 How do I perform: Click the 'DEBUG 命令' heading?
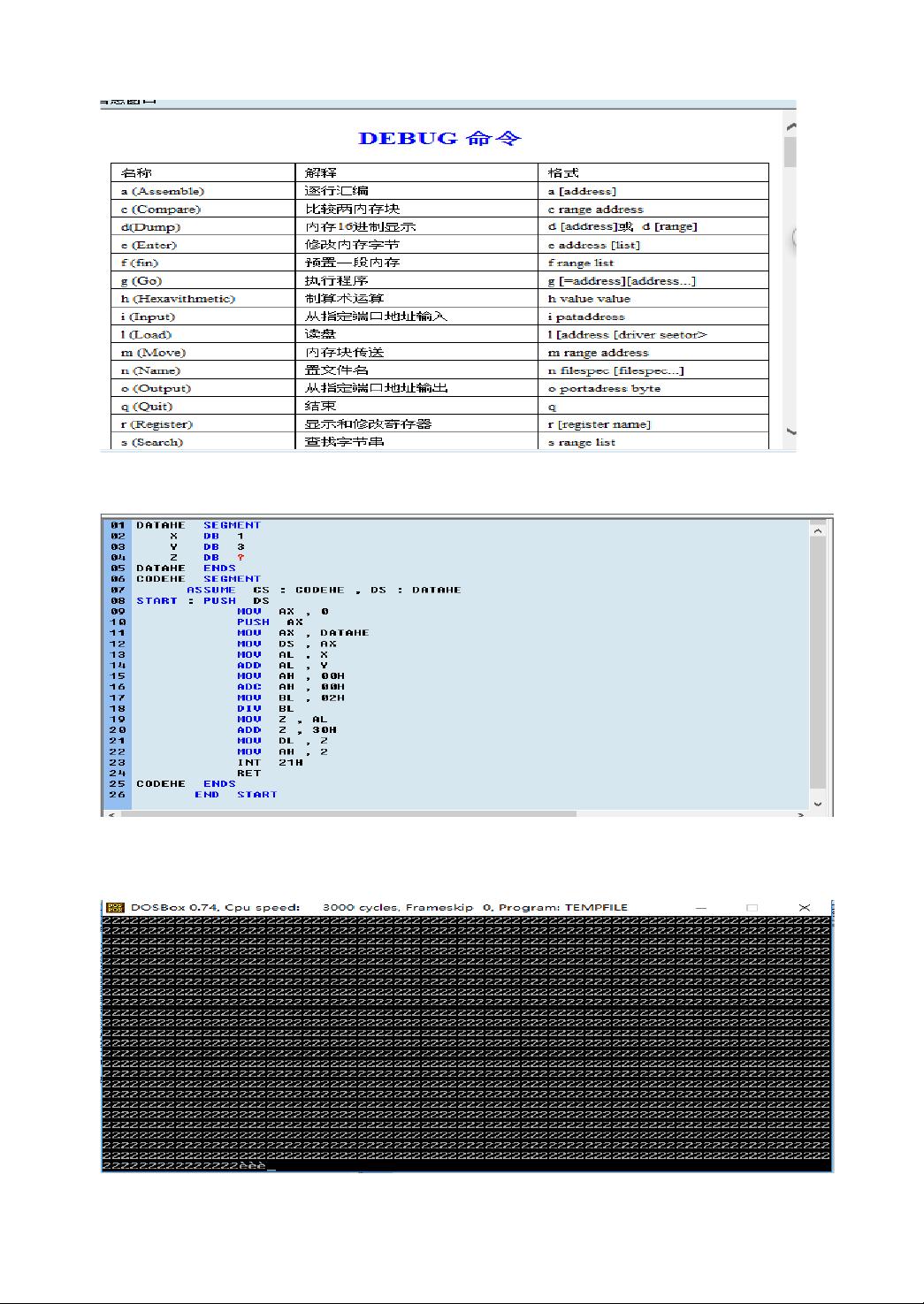(439, 138)
